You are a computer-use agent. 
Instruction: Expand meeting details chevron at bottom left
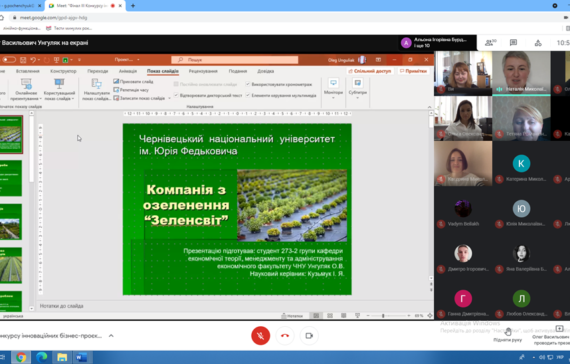(111, 336)
